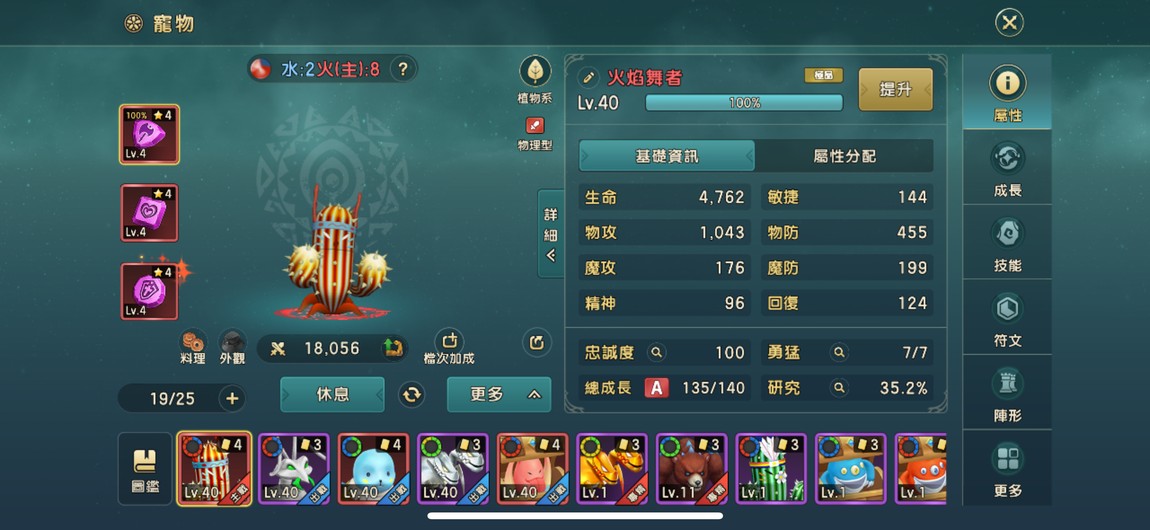
Task: Click the 休息 rest button
Action: pos(332,394)
